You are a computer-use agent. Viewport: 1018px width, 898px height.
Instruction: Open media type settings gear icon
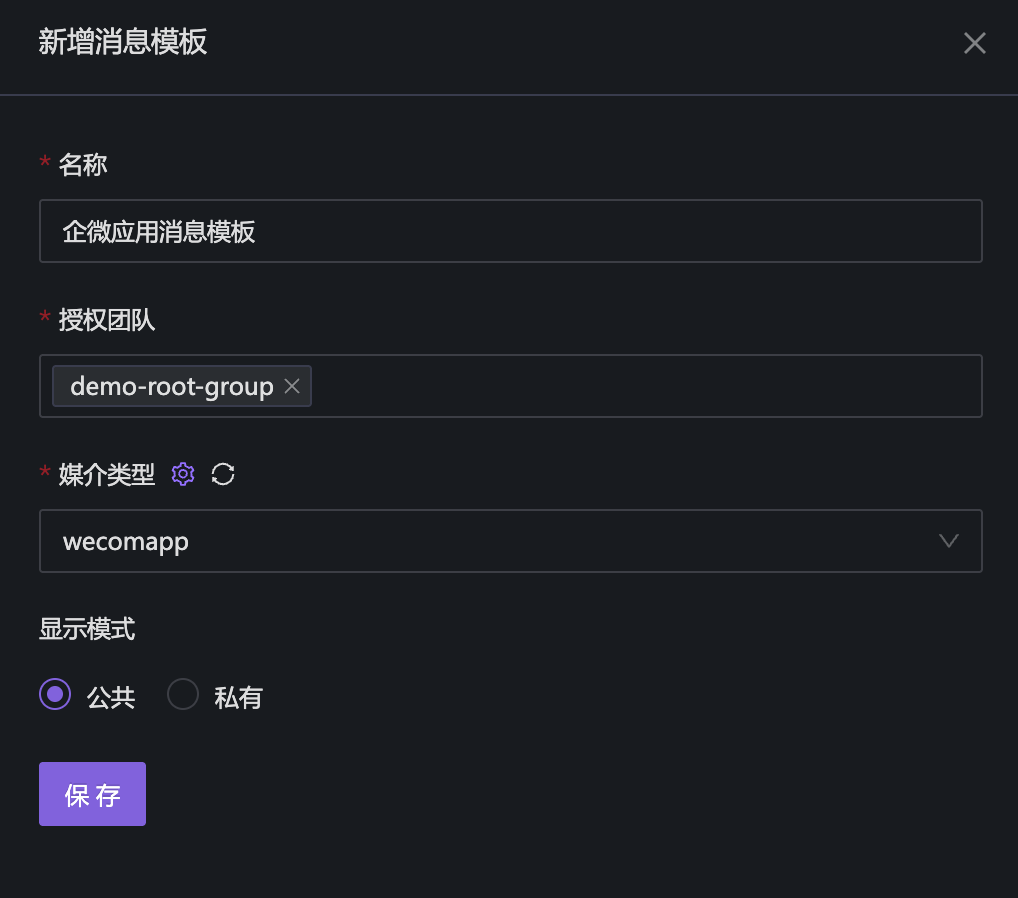coord(183,474)
